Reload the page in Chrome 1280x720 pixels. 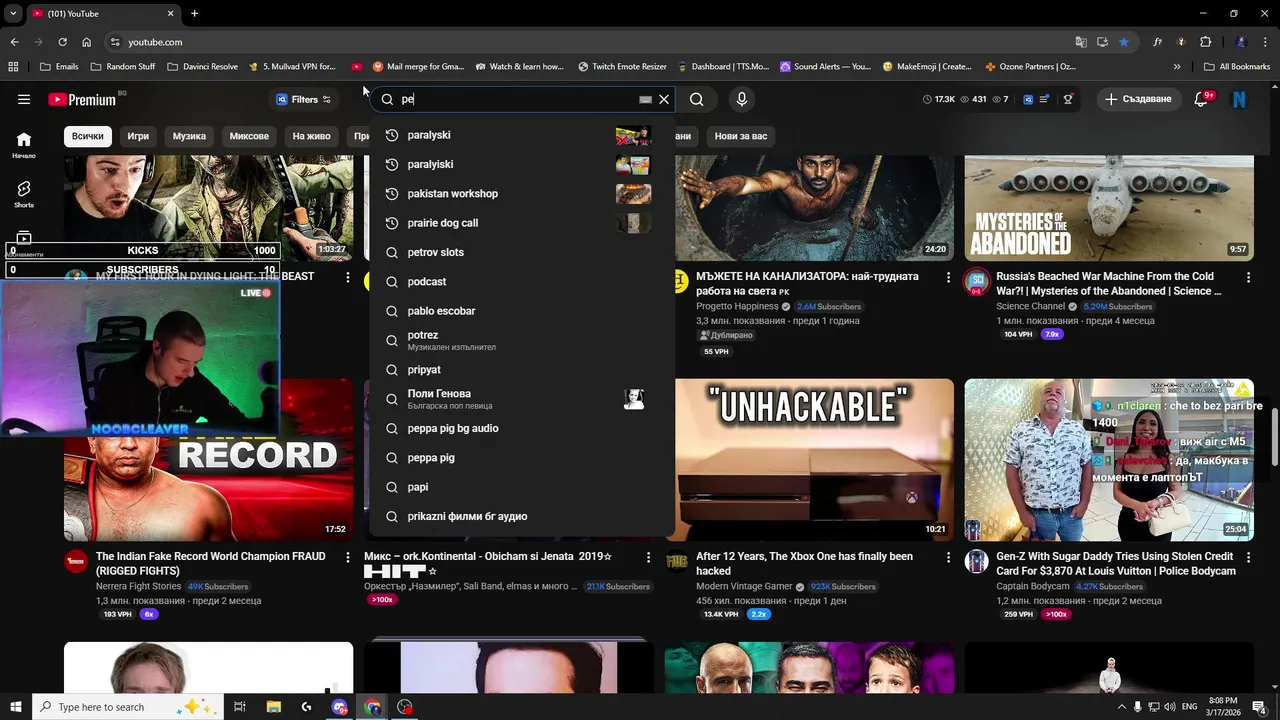click(x=62, y=42)
